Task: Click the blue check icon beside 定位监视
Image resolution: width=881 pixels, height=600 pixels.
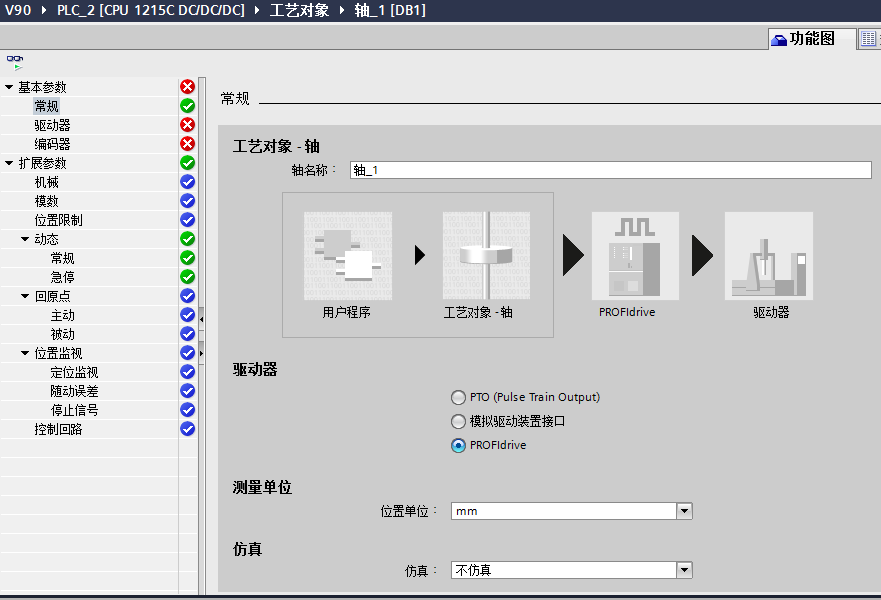Action: pyautogui.click(x=188, y=372)
